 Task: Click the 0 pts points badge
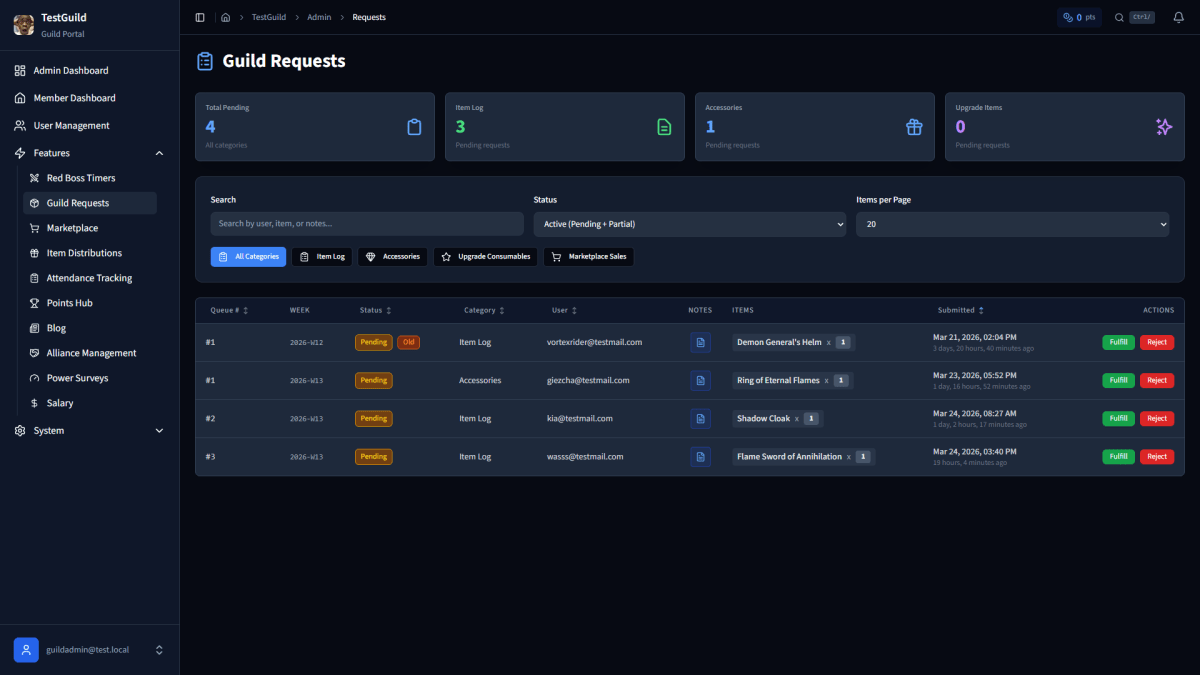coord(1079,17)
